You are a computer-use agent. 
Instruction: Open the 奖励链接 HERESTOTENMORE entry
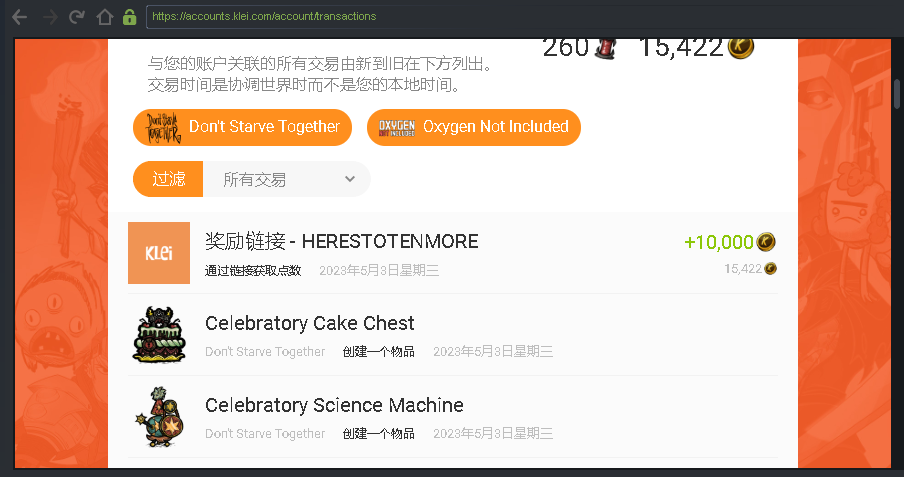[453, 253]
